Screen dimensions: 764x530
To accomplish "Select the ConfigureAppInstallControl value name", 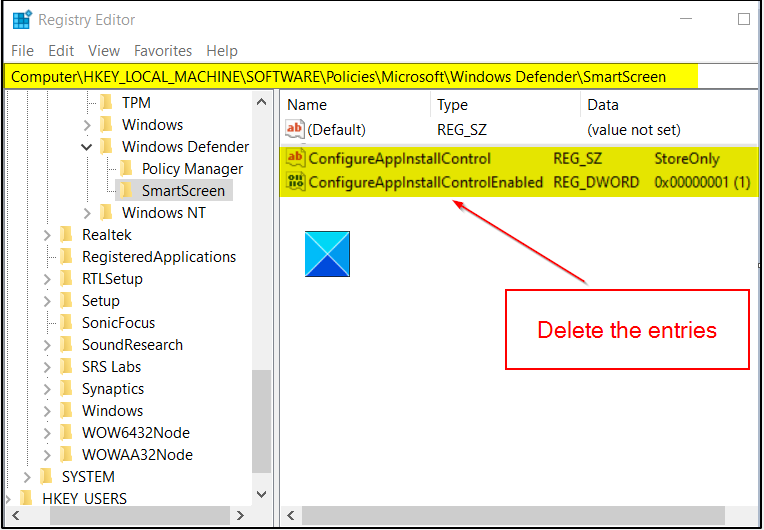I will [x=400, y=158].
